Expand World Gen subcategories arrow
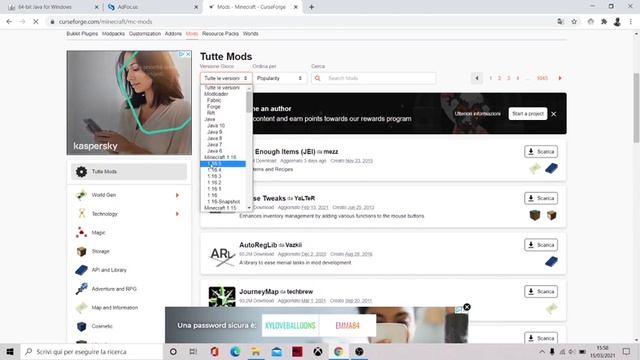Image resolution: width=640 pixels, height=360 pixels. tap(177, 195)
